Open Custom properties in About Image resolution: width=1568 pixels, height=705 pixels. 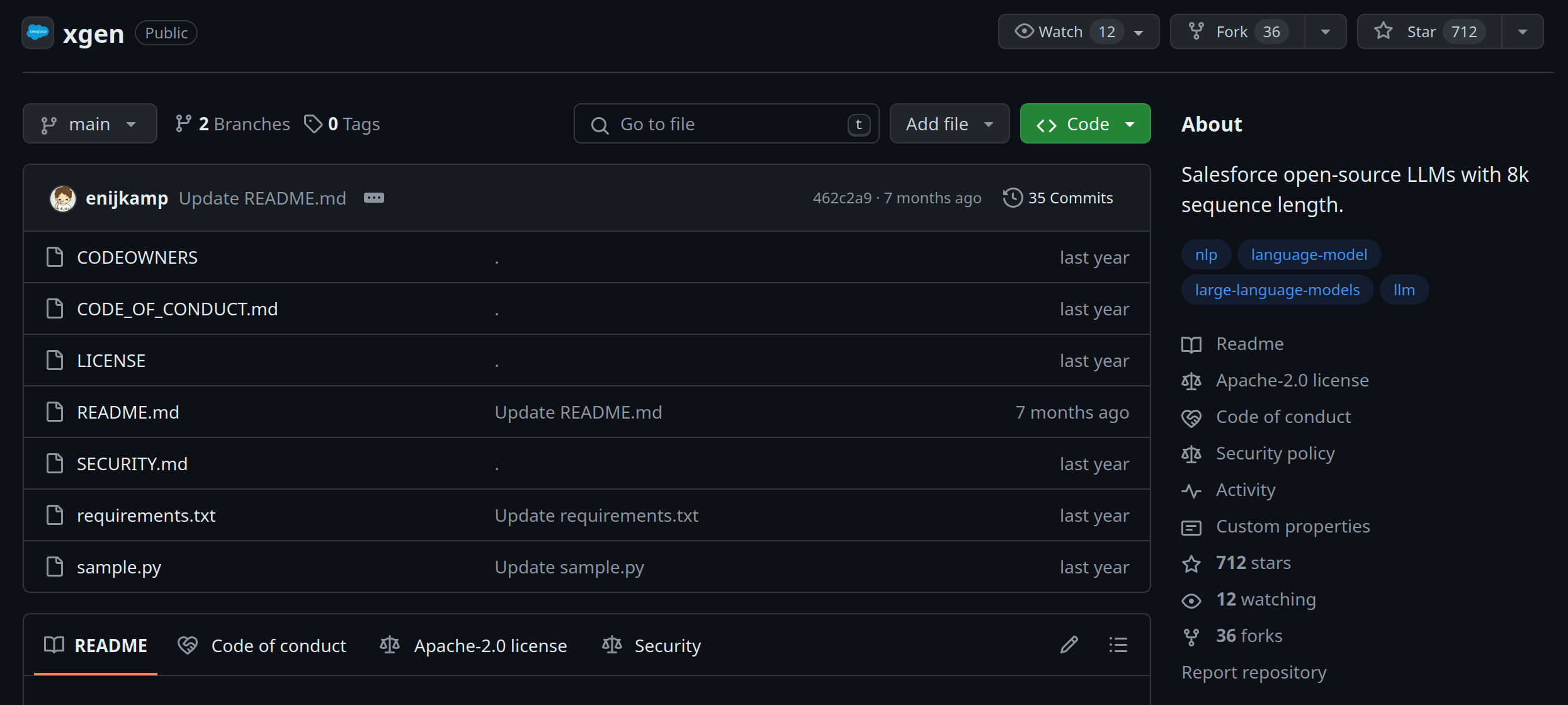pos(1276,527)
